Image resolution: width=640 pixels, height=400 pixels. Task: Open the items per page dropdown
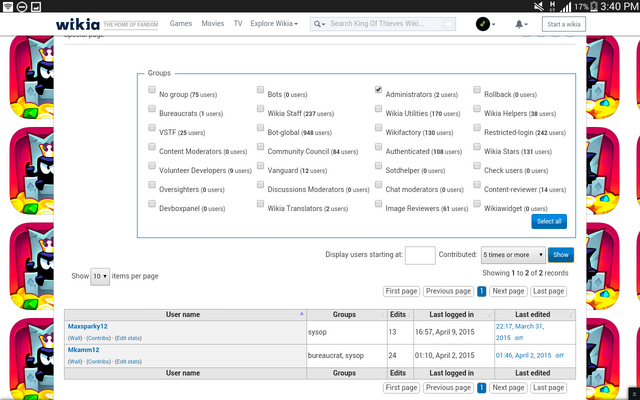100,276
